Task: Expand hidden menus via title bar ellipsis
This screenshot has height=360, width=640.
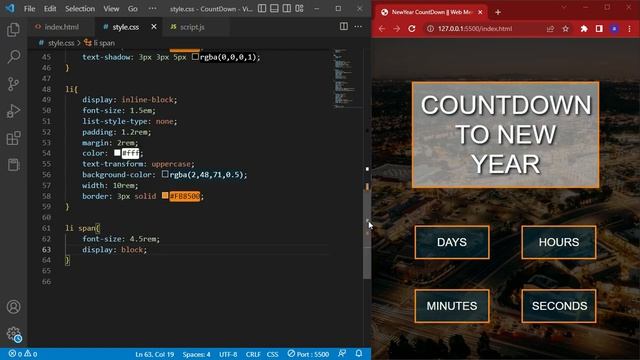Action: pos(152,9)
